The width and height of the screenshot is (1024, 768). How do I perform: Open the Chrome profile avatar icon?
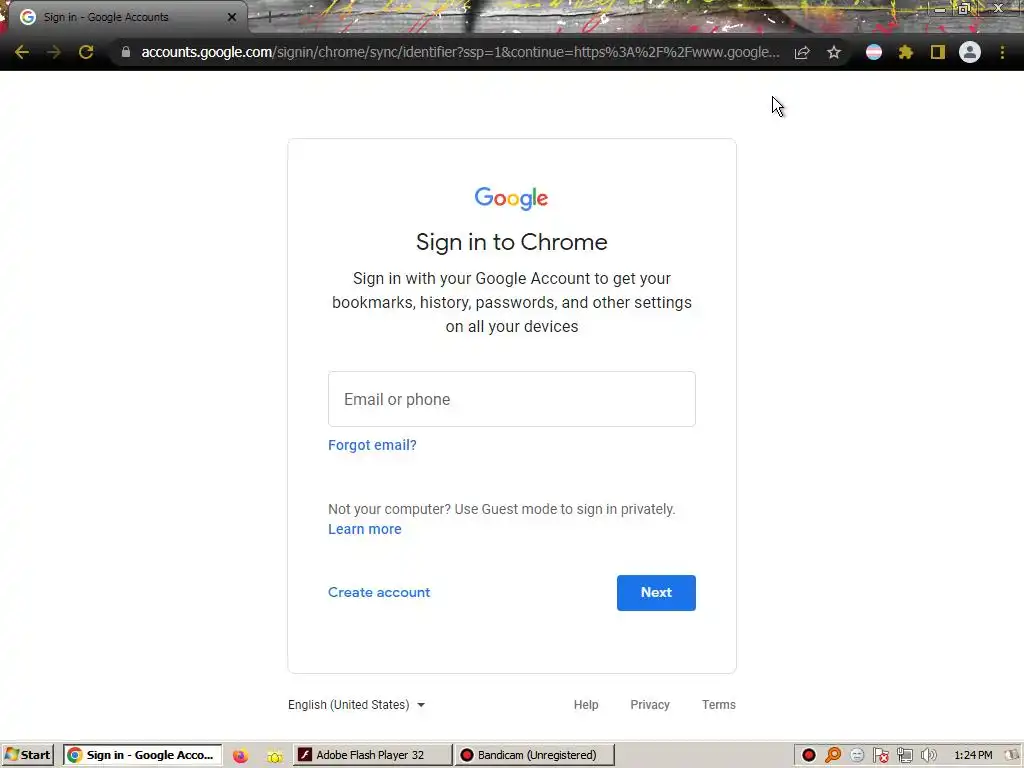[970, 52]
